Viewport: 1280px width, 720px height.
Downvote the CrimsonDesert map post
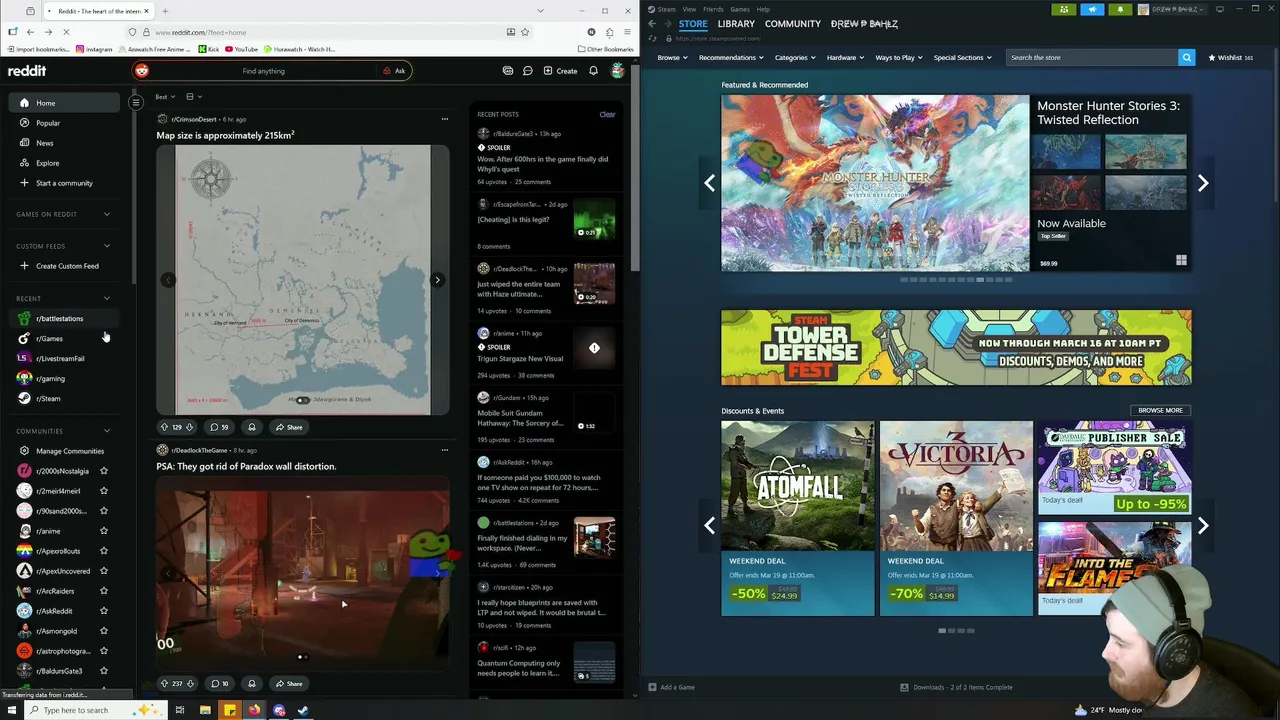click(x=190, y=427)
